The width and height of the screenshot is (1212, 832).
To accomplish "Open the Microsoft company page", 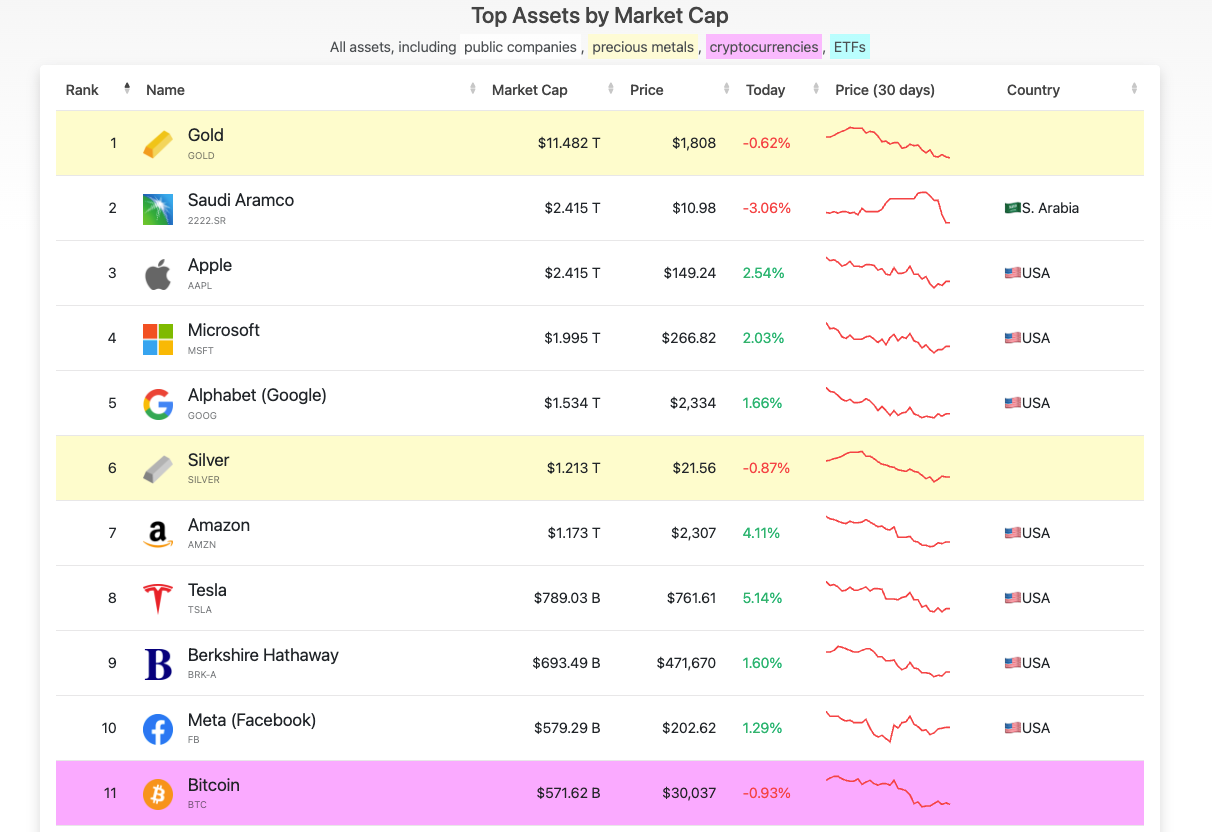I will coord(224,330).
